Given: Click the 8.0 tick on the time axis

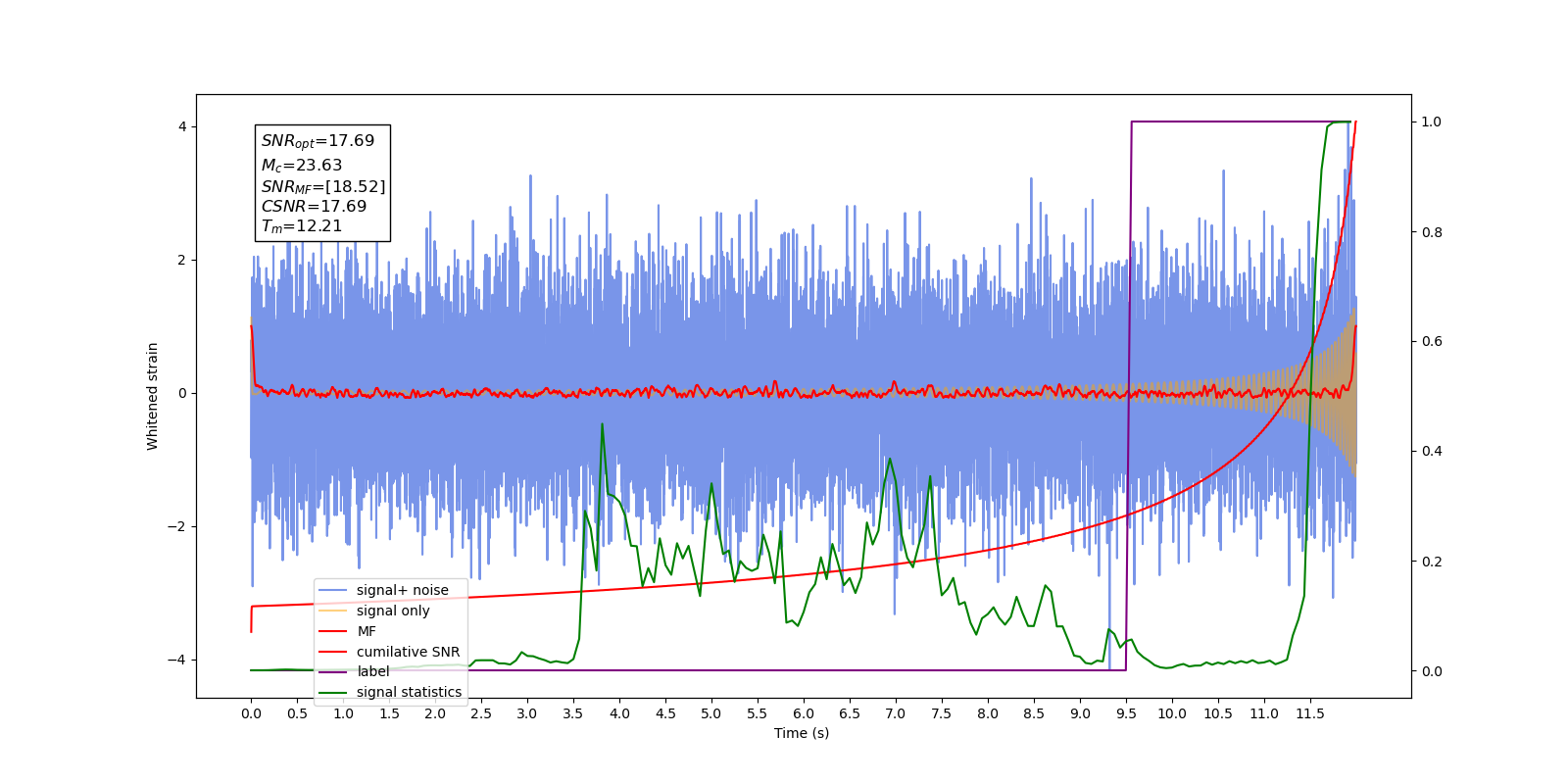Looking at the screenshot, I should 988,713.
